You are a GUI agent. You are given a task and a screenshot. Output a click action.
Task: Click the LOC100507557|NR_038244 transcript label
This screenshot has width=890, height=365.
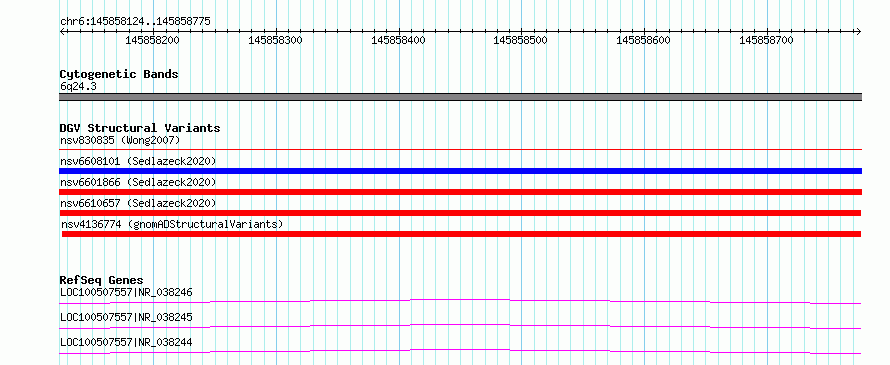point(126,342)
